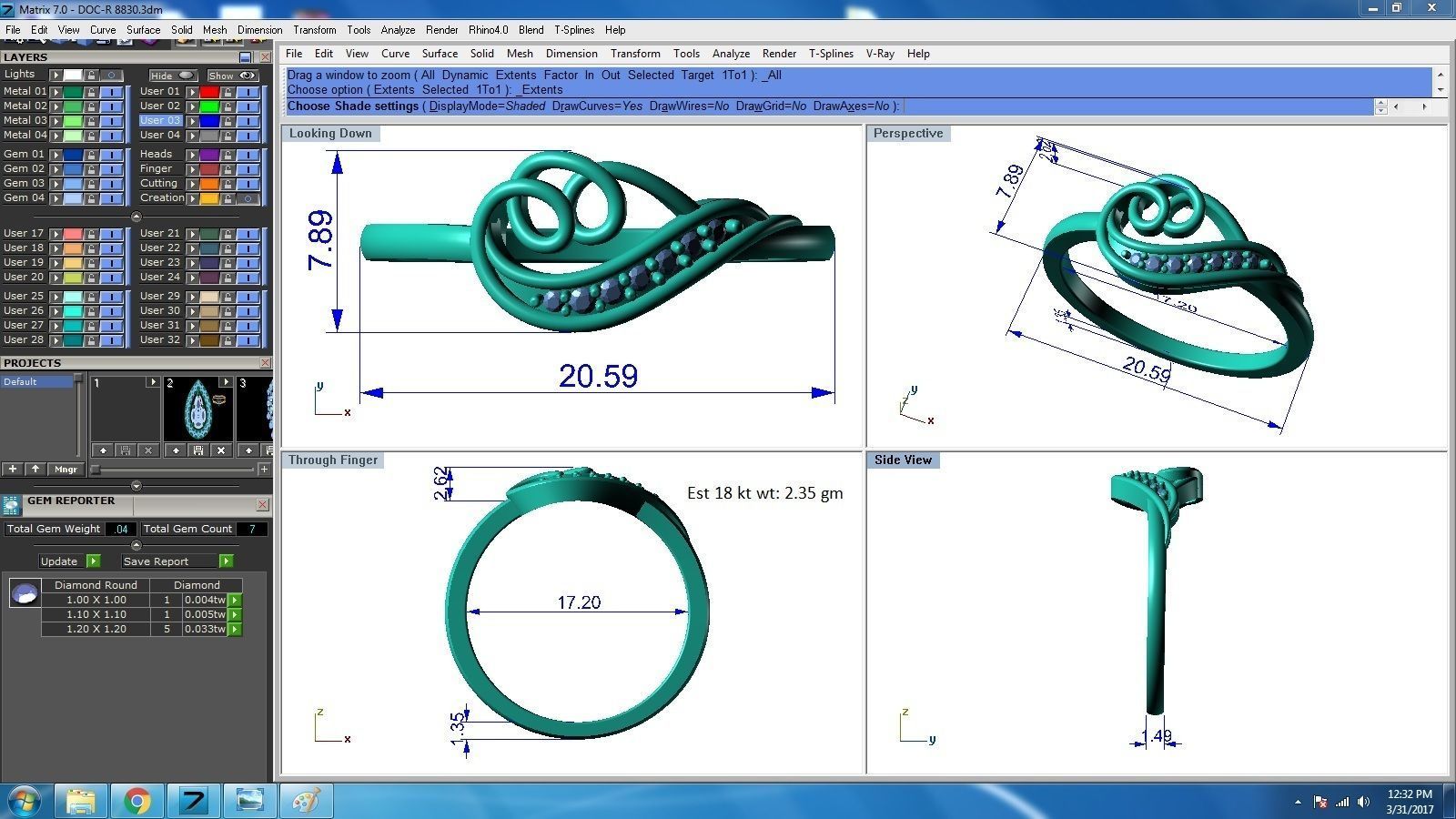The width and height of the screenshot is (1456, 819).
Task: Click the Gem Reporter panel icon
Action: (x=11, y=504)
